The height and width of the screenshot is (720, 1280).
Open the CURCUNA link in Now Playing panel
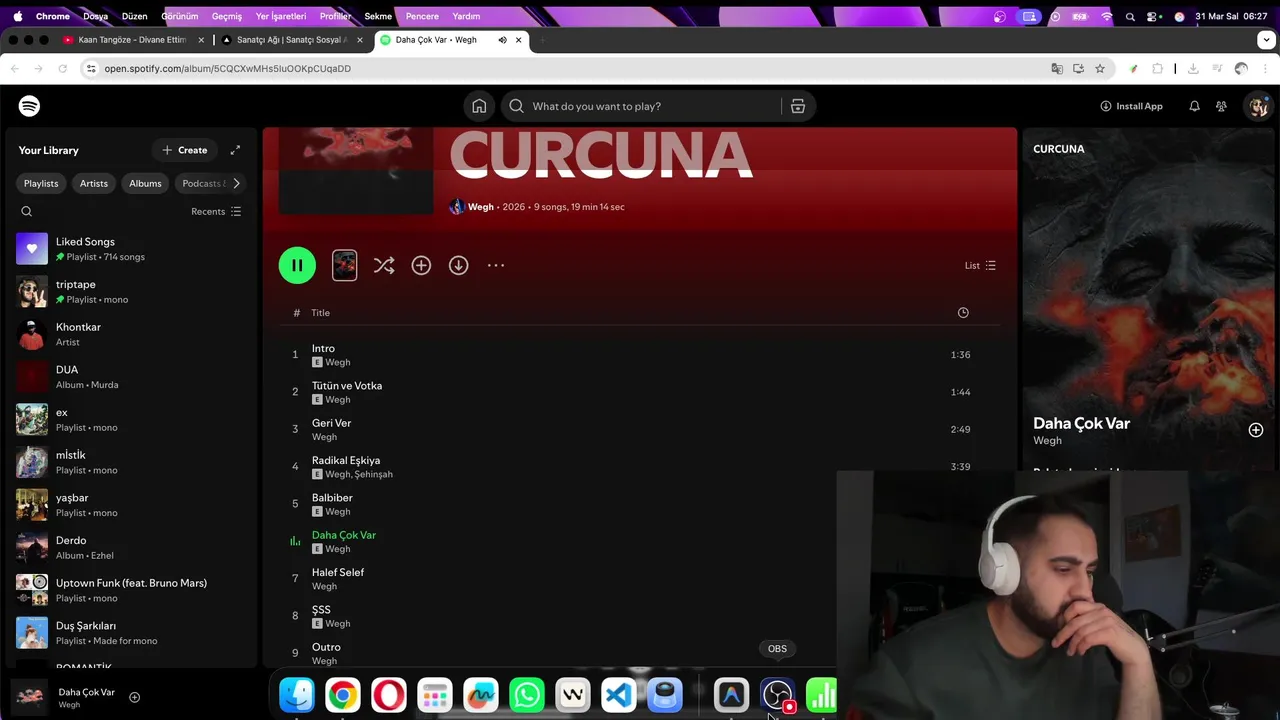1059,149
